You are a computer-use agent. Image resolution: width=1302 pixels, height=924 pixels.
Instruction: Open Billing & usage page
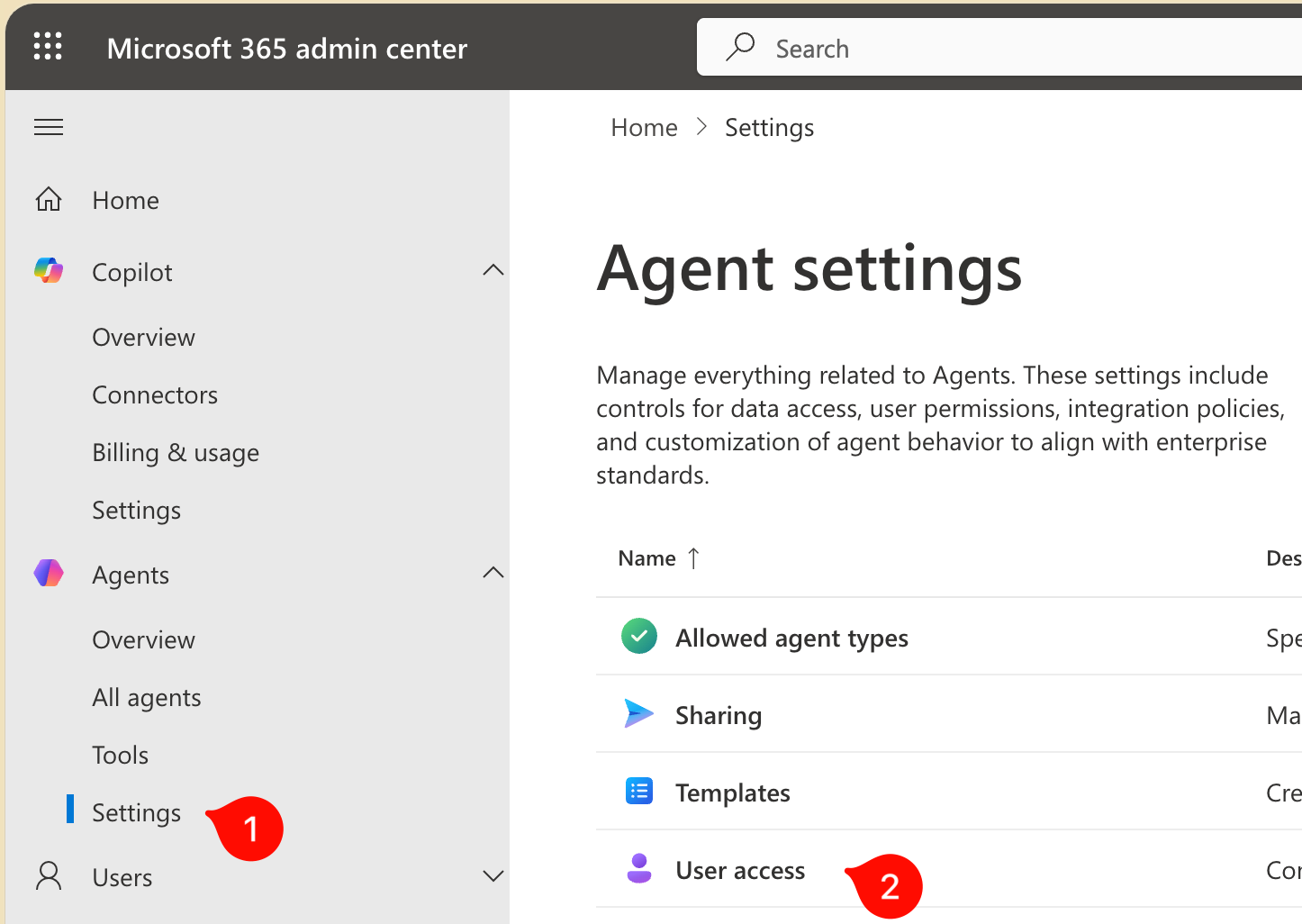point(176,452)
